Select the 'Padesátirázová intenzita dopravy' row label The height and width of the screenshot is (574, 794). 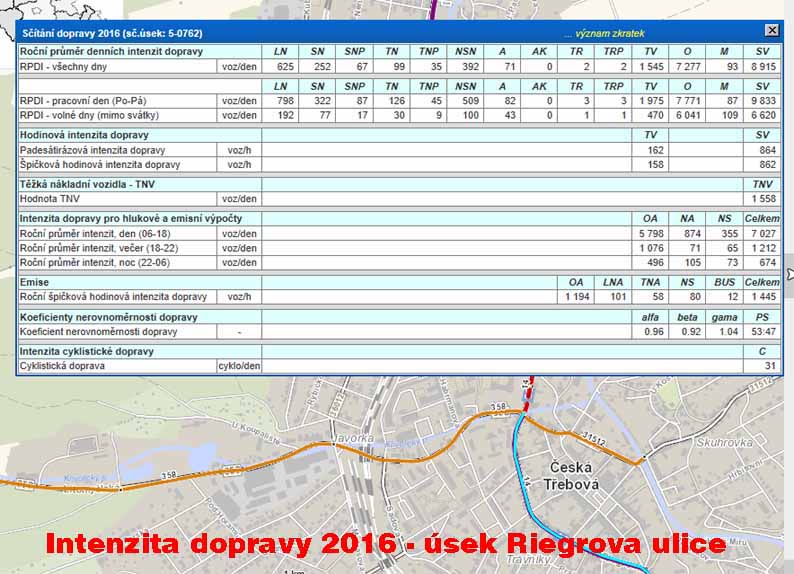click(92, 150)
